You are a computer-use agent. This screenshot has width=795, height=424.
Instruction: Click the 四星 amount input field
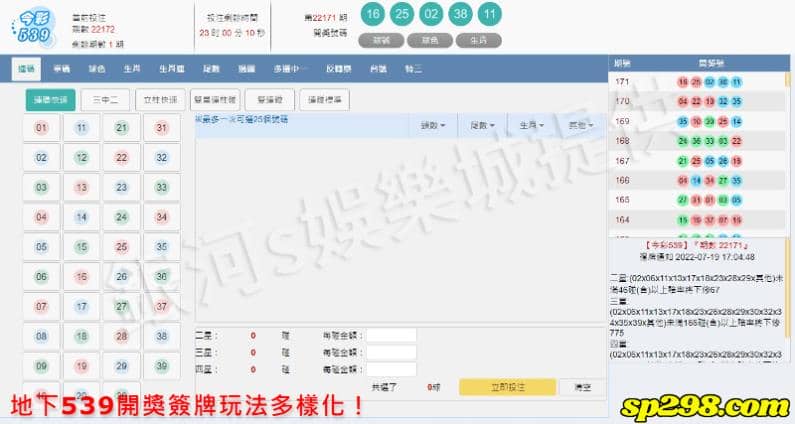click(x=391, y=369)
